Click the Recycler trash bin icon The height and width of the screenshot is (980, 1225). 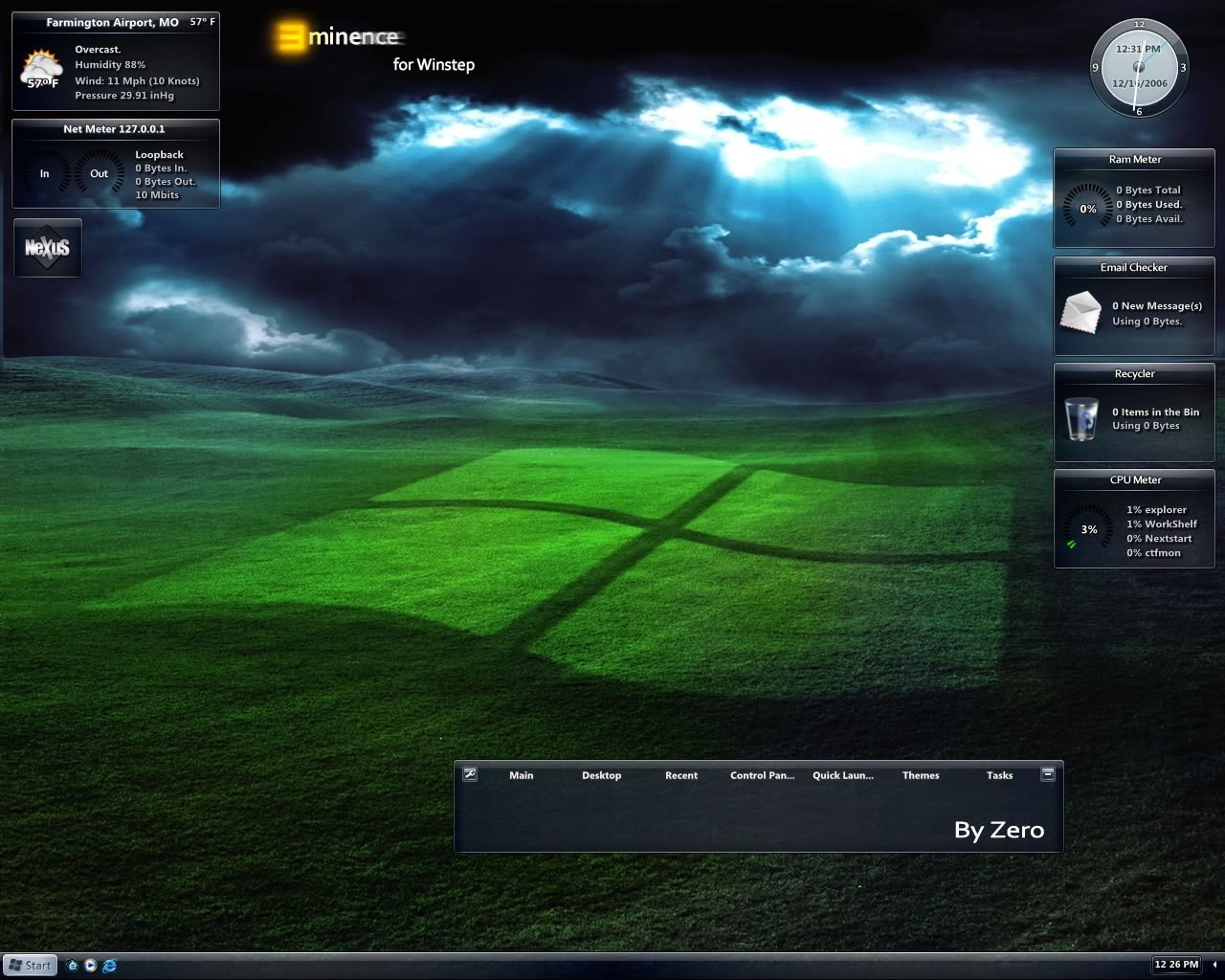(x=1081, y=419)
